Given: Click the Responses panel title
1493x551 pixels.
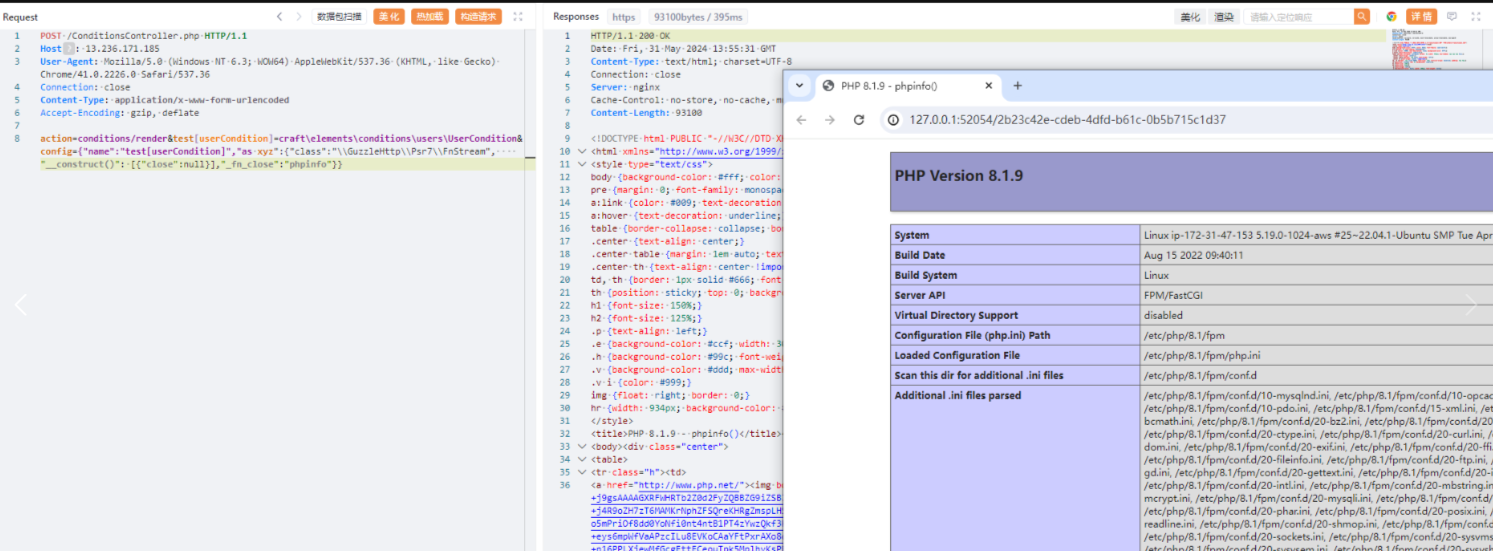Looking at the screenshot, I should (576, 16).
